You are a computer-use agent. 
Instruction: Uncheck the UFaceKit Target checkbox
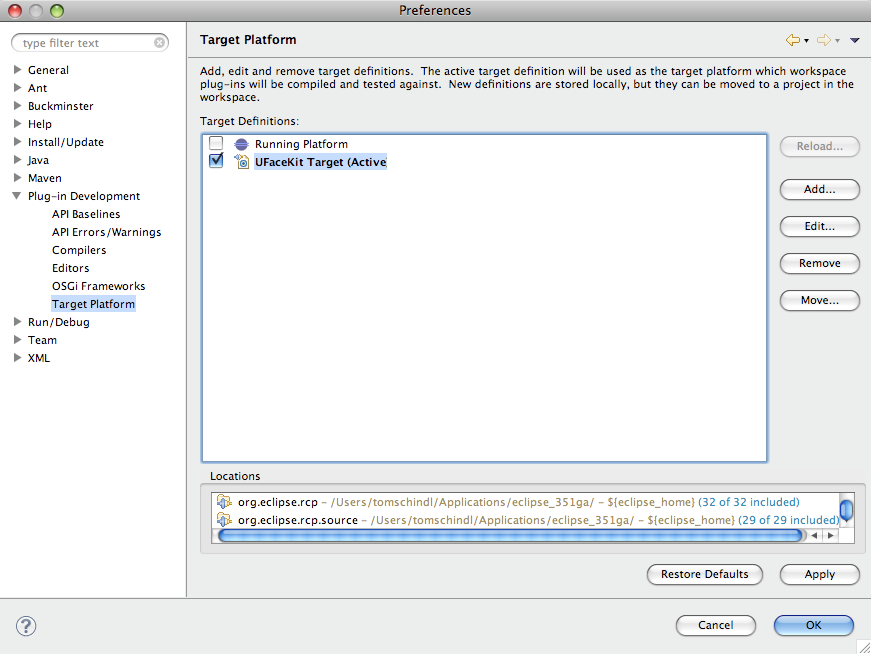click(216, 161)
